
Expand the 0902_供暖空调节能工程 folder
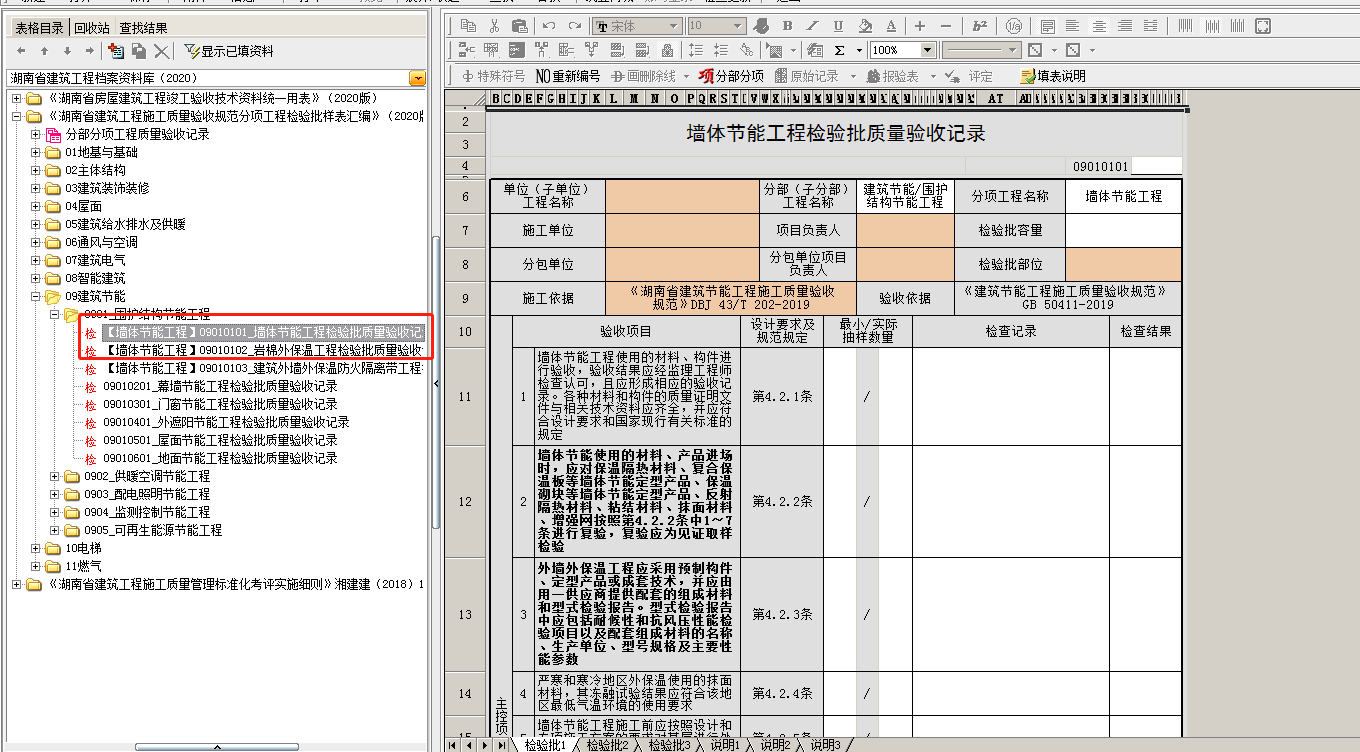(55, 477)
